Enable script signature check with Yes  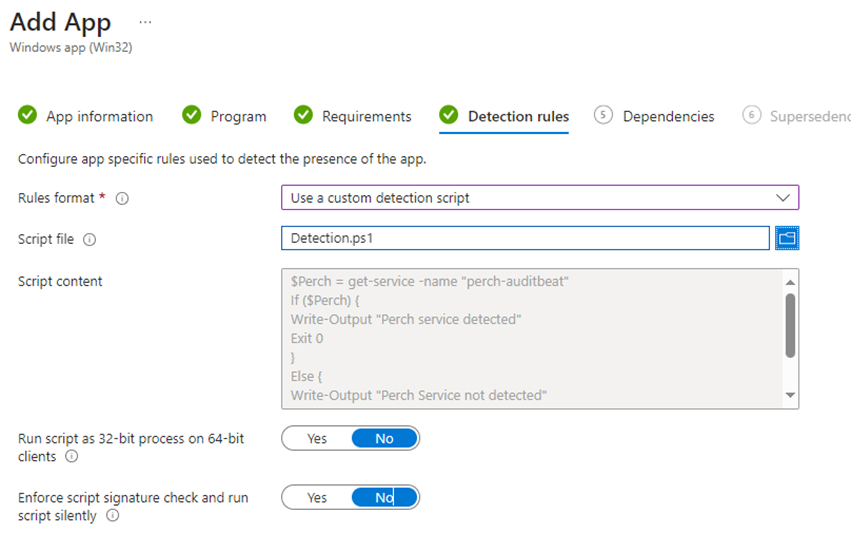(x=317, y=498)
